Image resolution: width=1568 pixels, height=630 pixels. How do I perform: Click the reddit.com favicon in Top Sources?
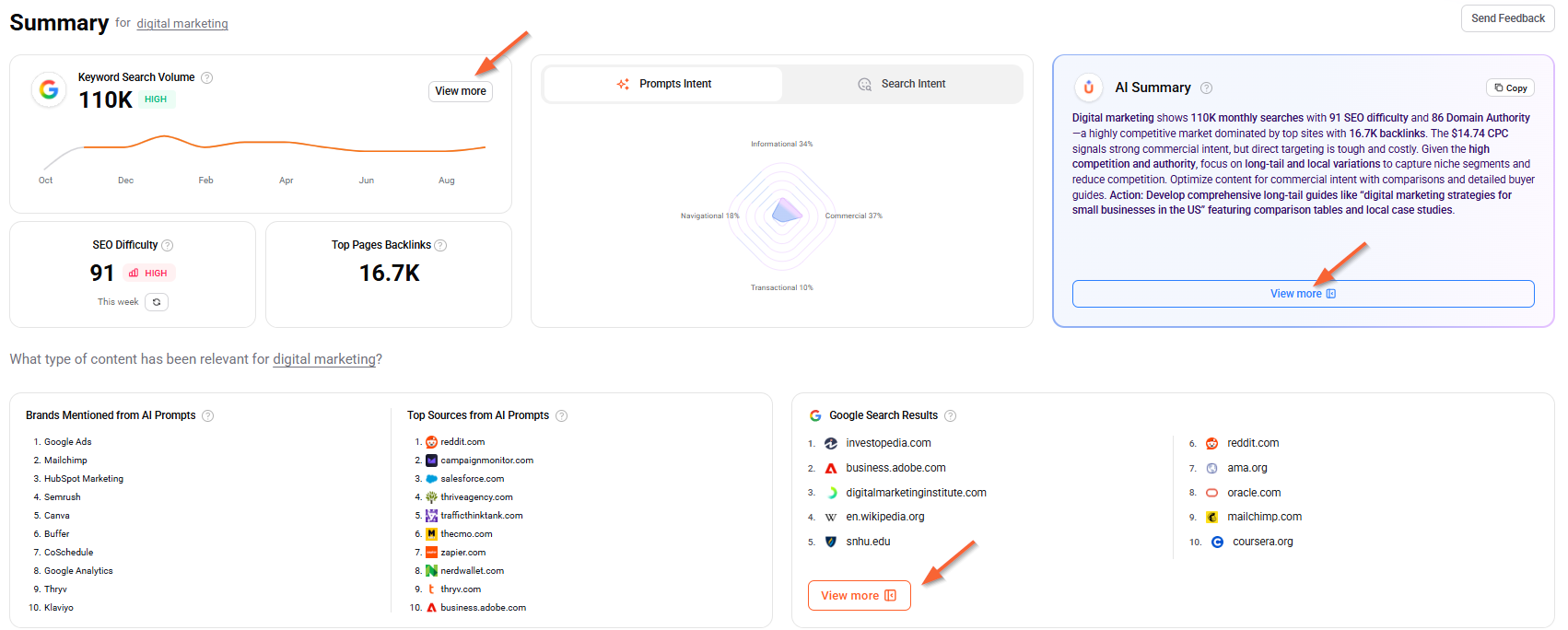click(431, 442)
